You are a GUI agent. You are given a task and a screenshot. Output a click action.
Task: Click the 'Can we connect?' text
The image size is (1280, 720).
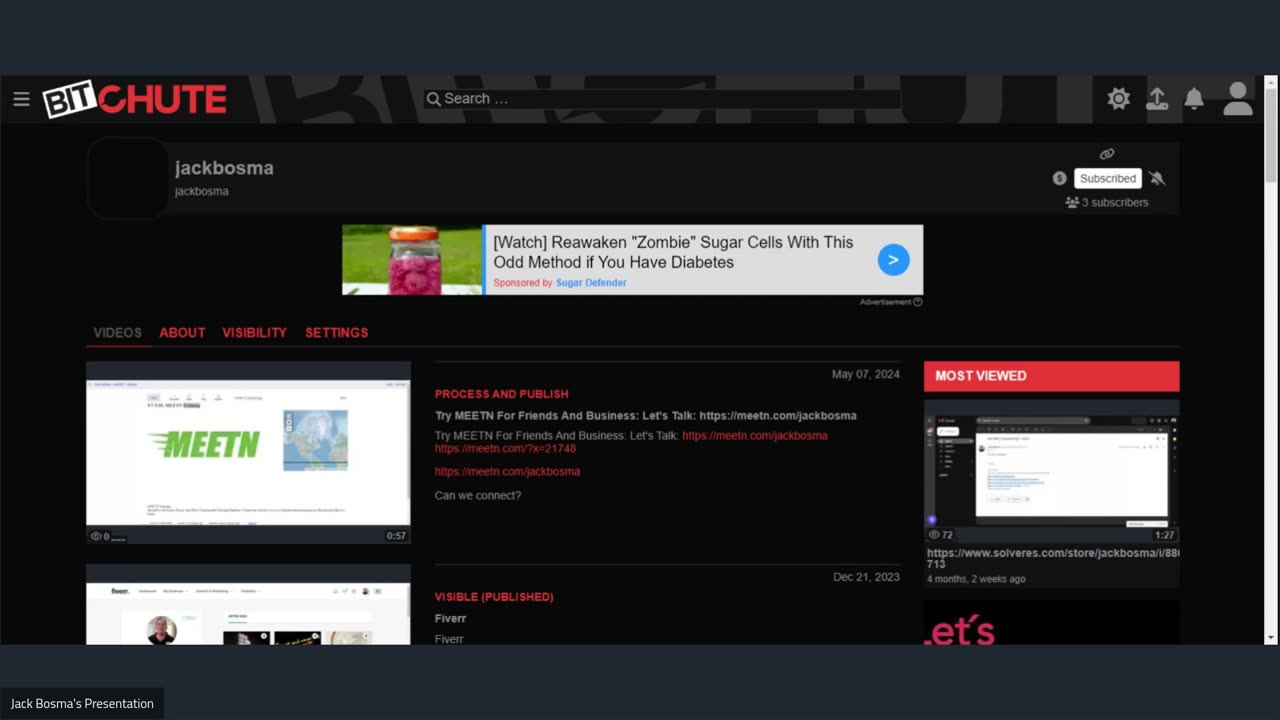pyautogui.click(x=478, y=496)
